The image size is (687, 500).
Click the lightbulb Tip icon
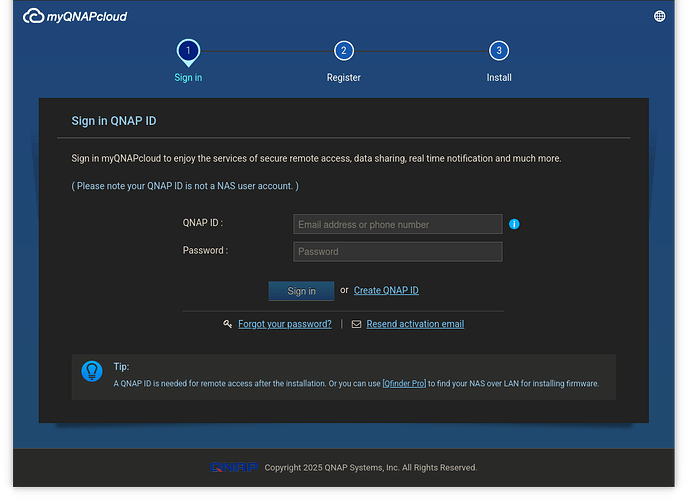click(x=92, y=371)
